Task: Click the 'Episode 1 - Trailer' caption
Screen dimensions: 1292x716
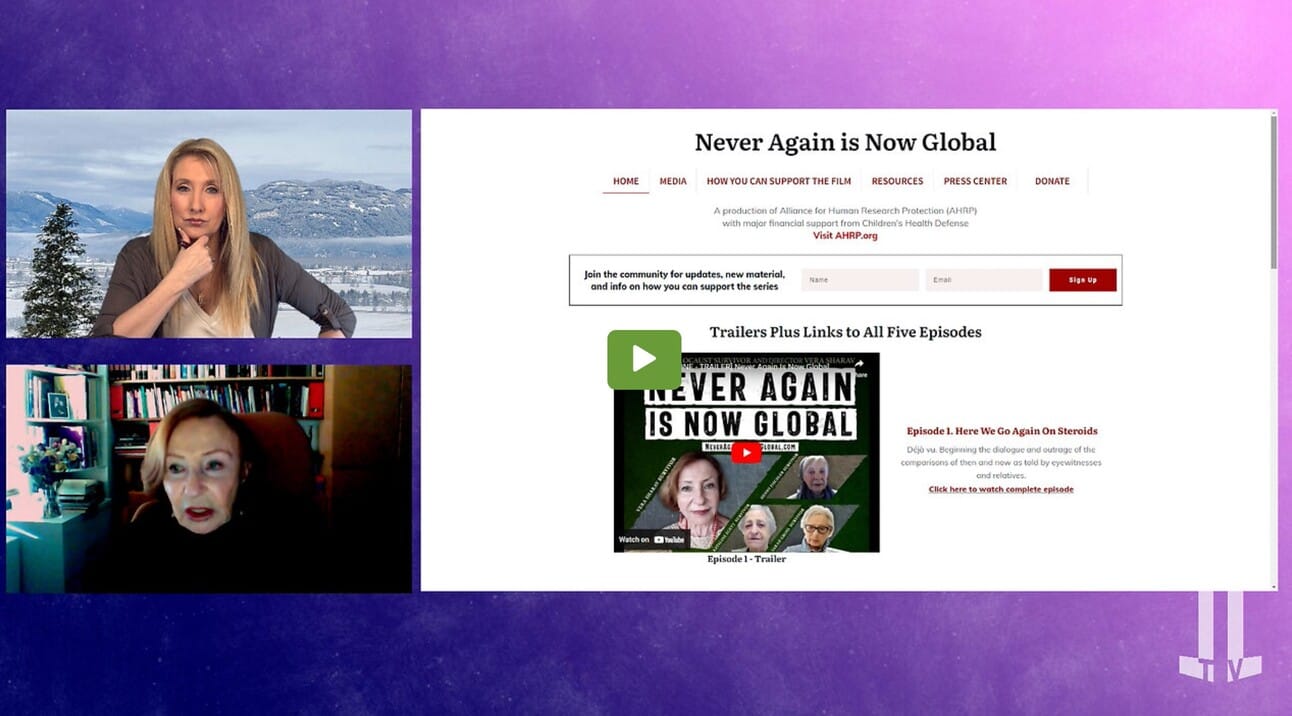Action: 746,559
